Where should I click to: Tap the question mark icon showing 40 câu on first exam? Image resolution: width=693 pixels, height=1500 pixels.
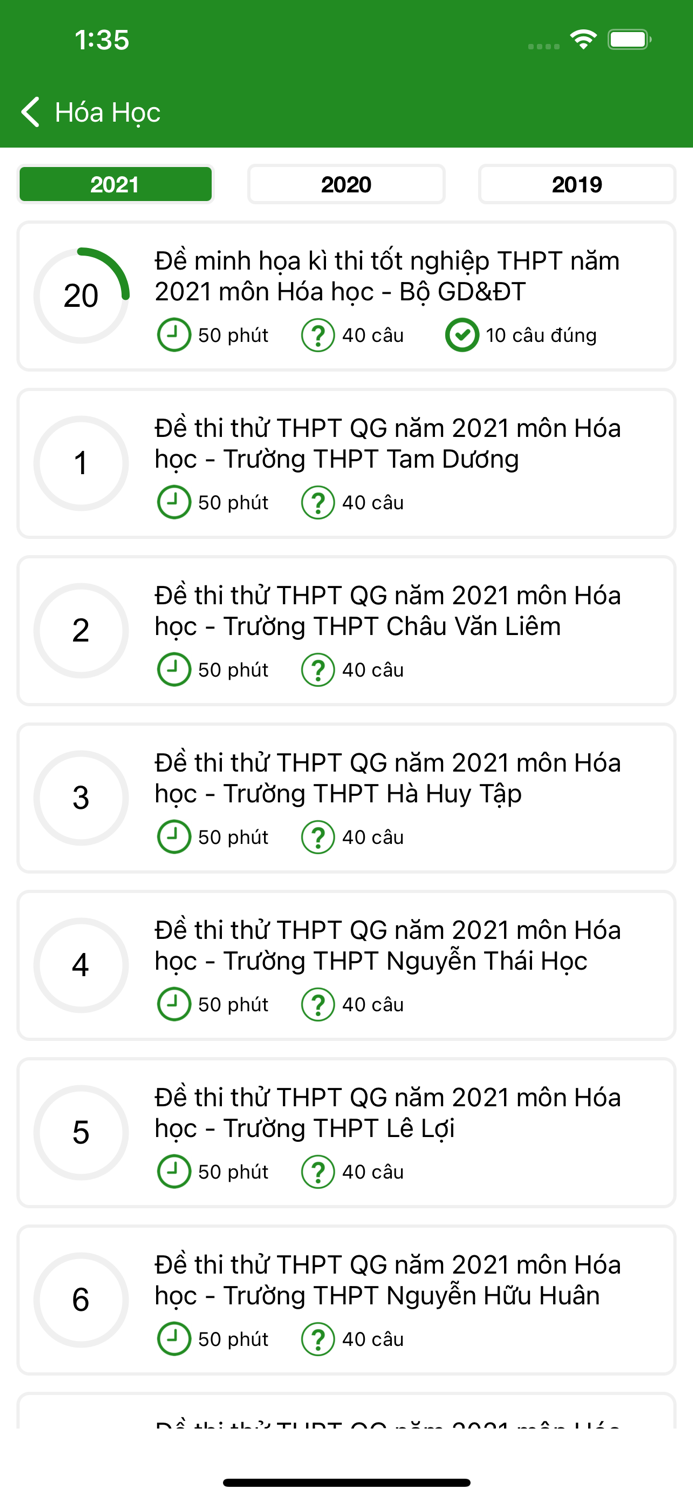[317, 335]
